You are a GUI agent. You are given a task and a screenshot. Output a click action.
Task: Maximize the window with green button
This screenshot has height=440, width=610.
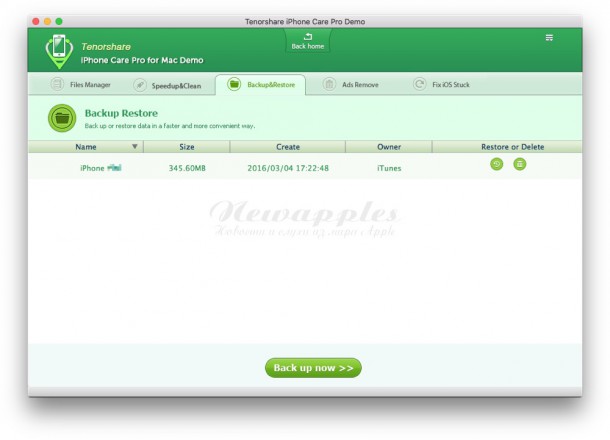pos(59,21)
